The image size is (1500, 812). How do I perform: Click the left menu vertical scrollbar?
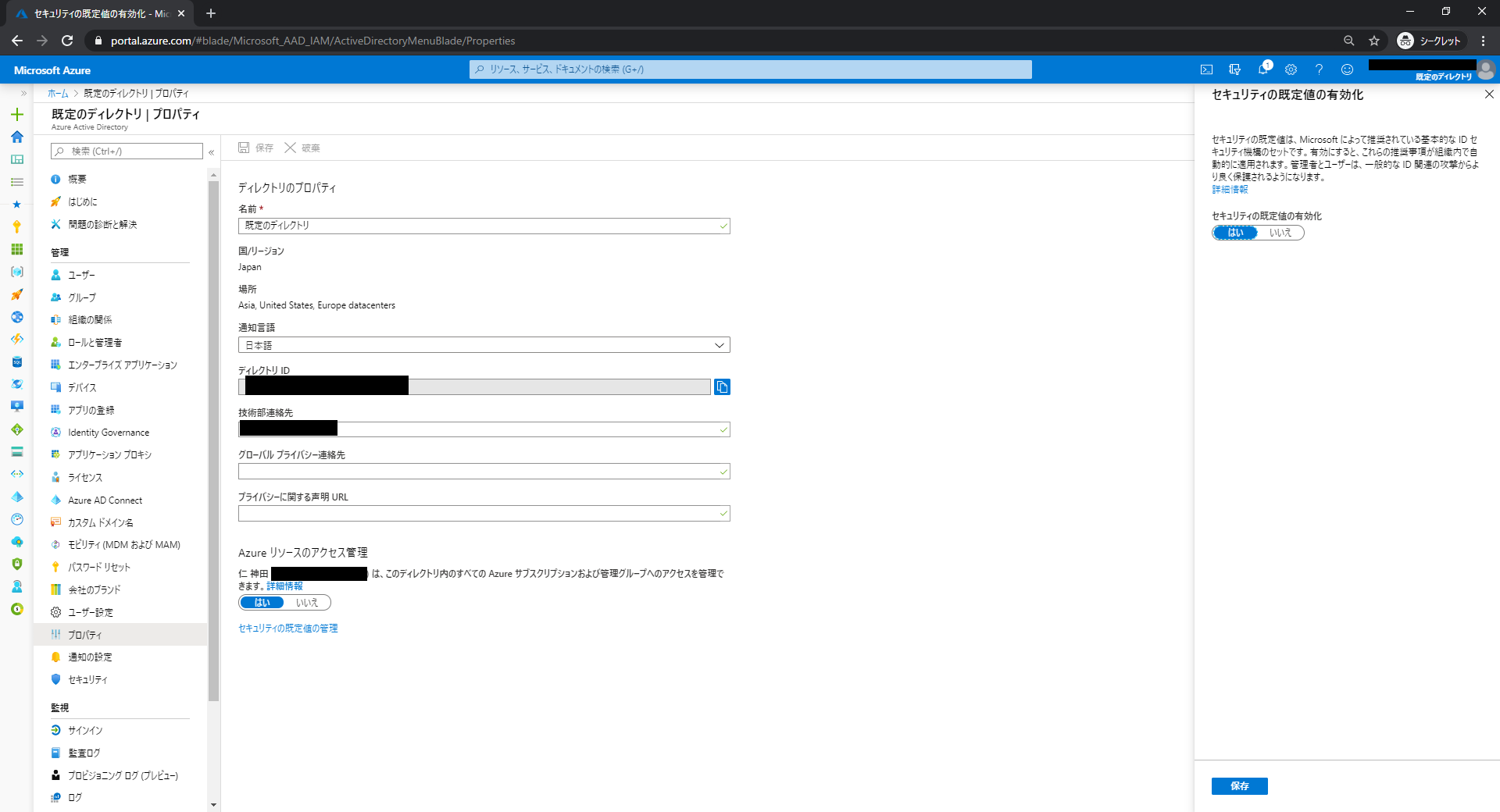(x=214, y=437)
